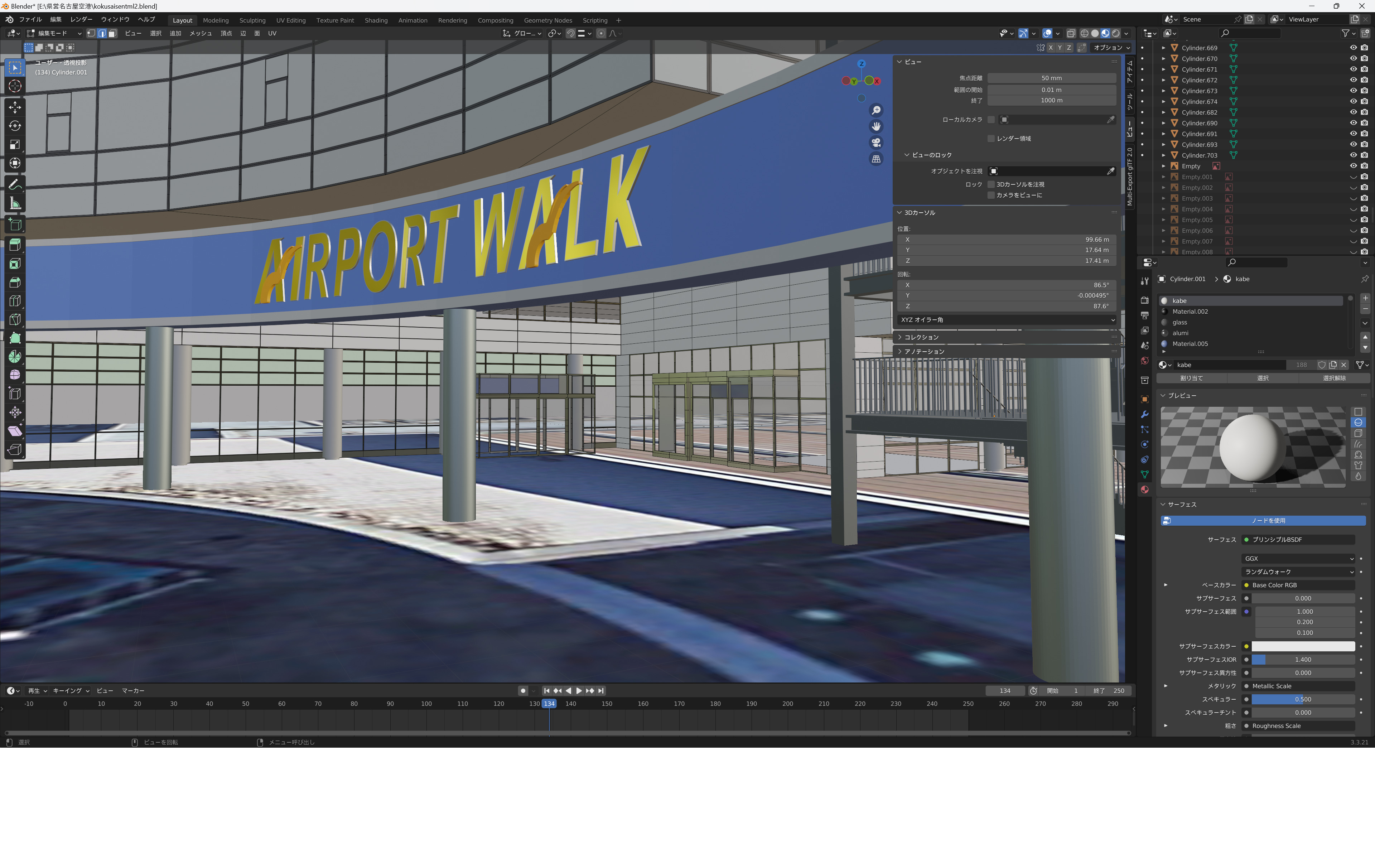
Task: Click the material 選択 button
Action: (x=1263, y=378)
